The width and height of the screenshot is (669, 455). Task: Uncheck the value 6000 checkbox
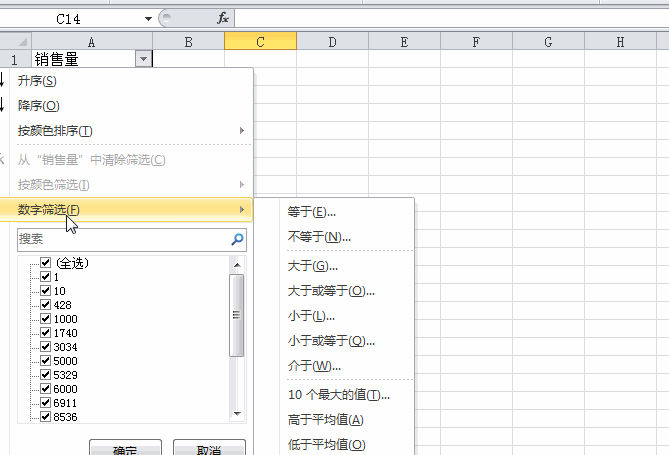[x=46, y=389]
